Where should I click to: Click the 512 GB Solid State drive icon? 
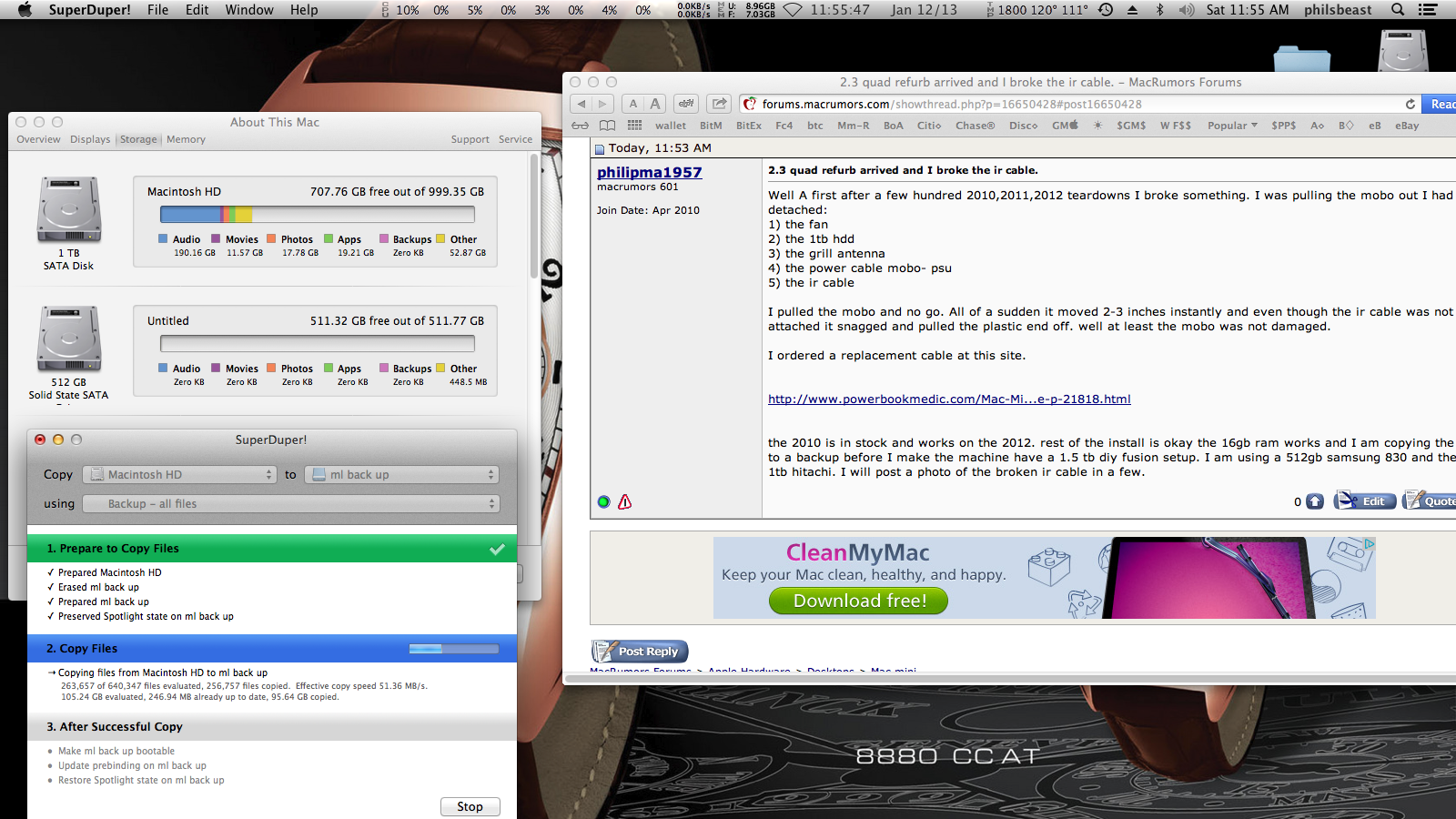click(69, 339)
